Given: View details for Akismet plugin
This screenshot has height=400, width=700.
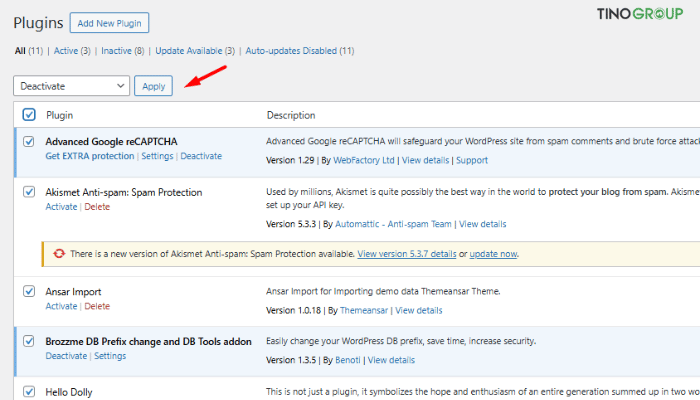Looking at the screenshot, I should pyautogui.click(x=483, y=224).
